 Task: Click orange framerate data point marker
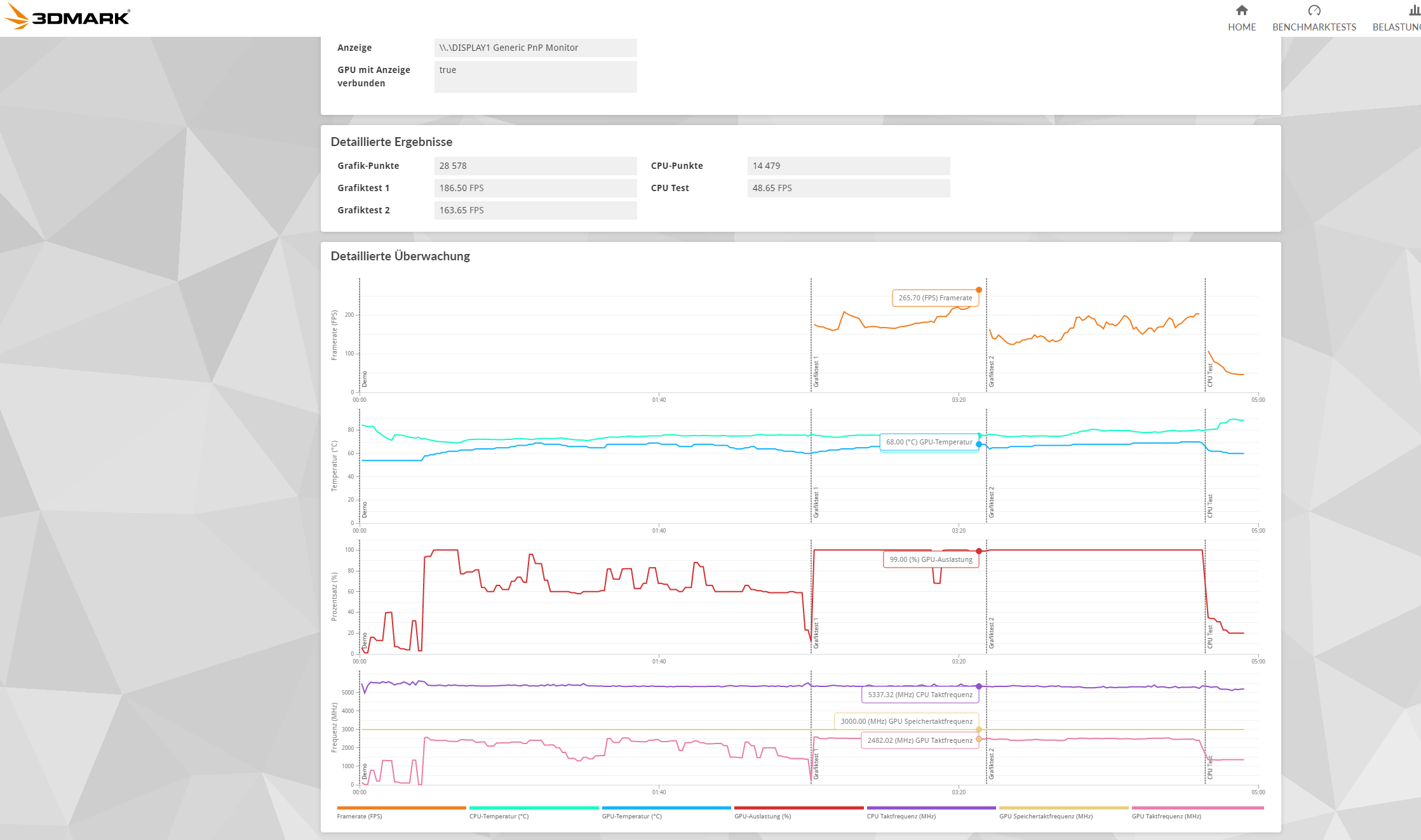coord(979,290)
